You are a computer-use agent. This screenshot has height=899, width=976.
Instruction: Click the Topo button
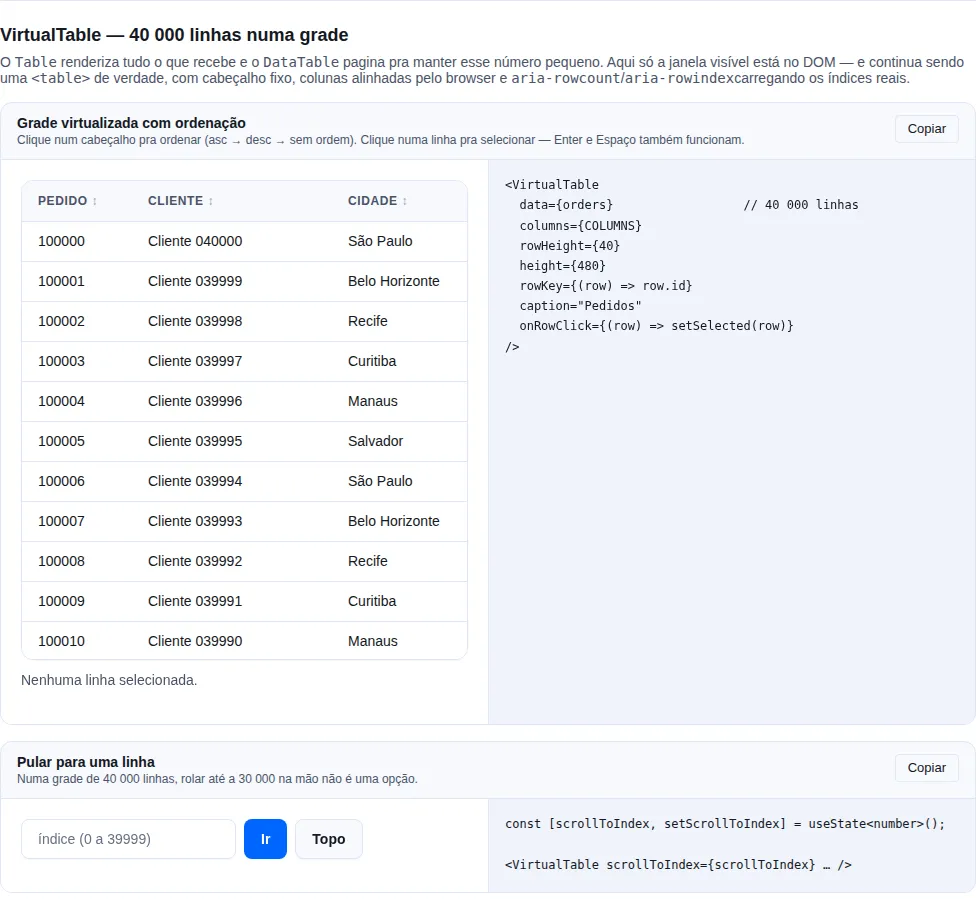(329, 839)
